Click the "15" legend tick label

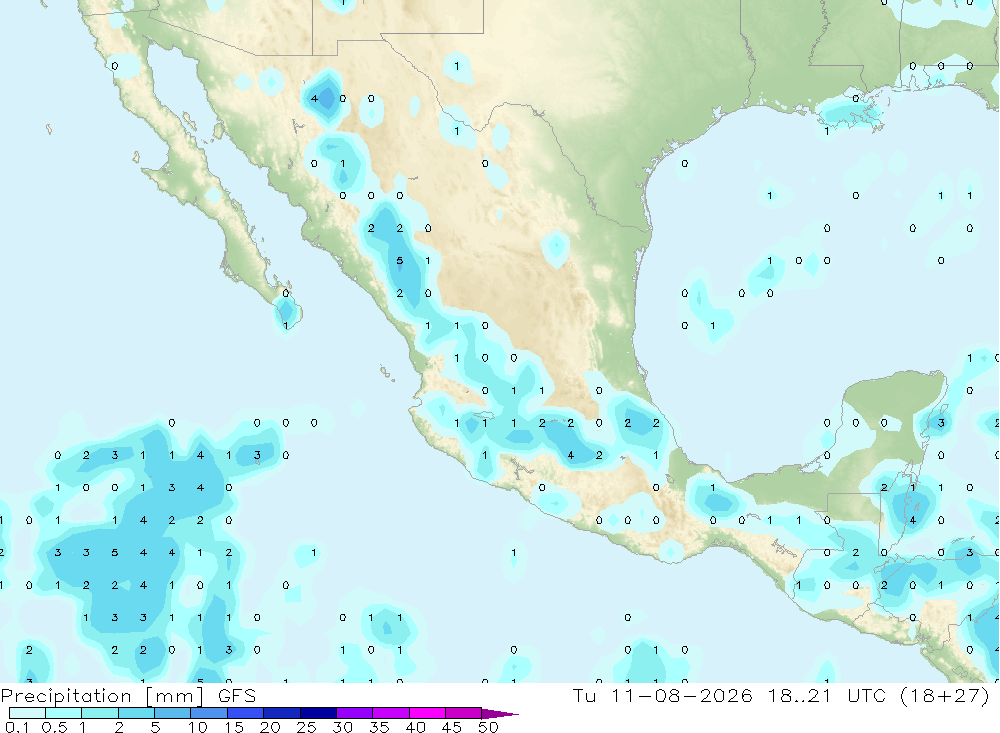tap(234, 727)
